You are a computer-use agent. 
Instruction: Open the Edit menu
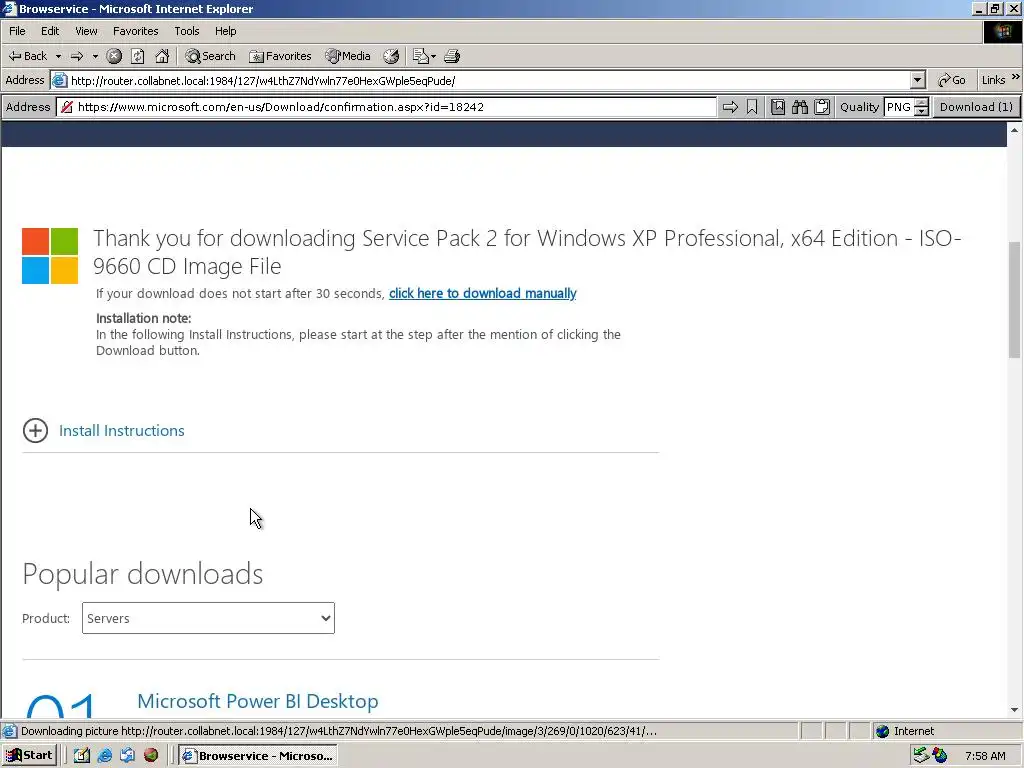(x=50, y=31)
